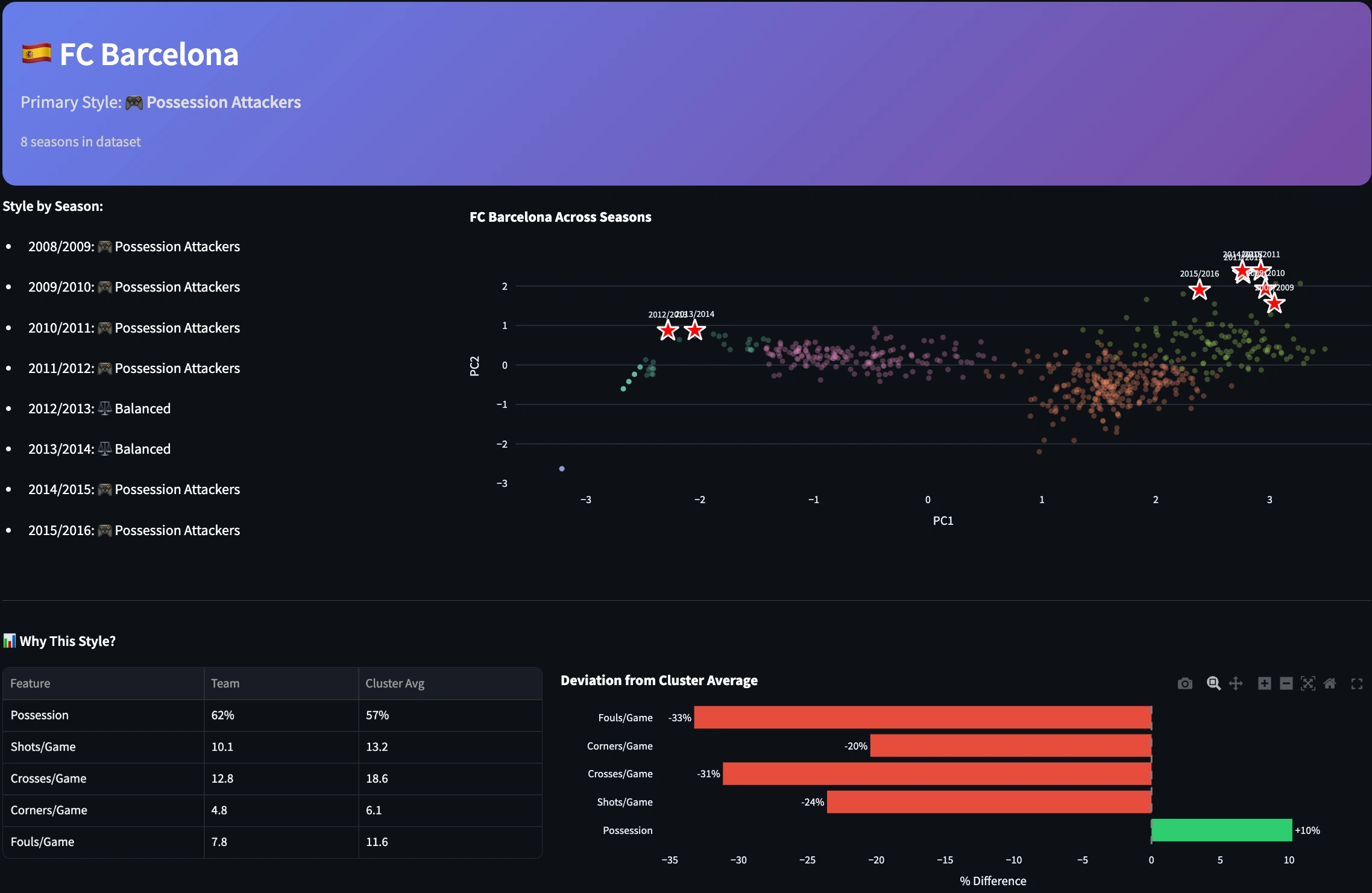Select the Possession row Team value cell
Screen dimensions: 1372x893
(x=281, y=715)
